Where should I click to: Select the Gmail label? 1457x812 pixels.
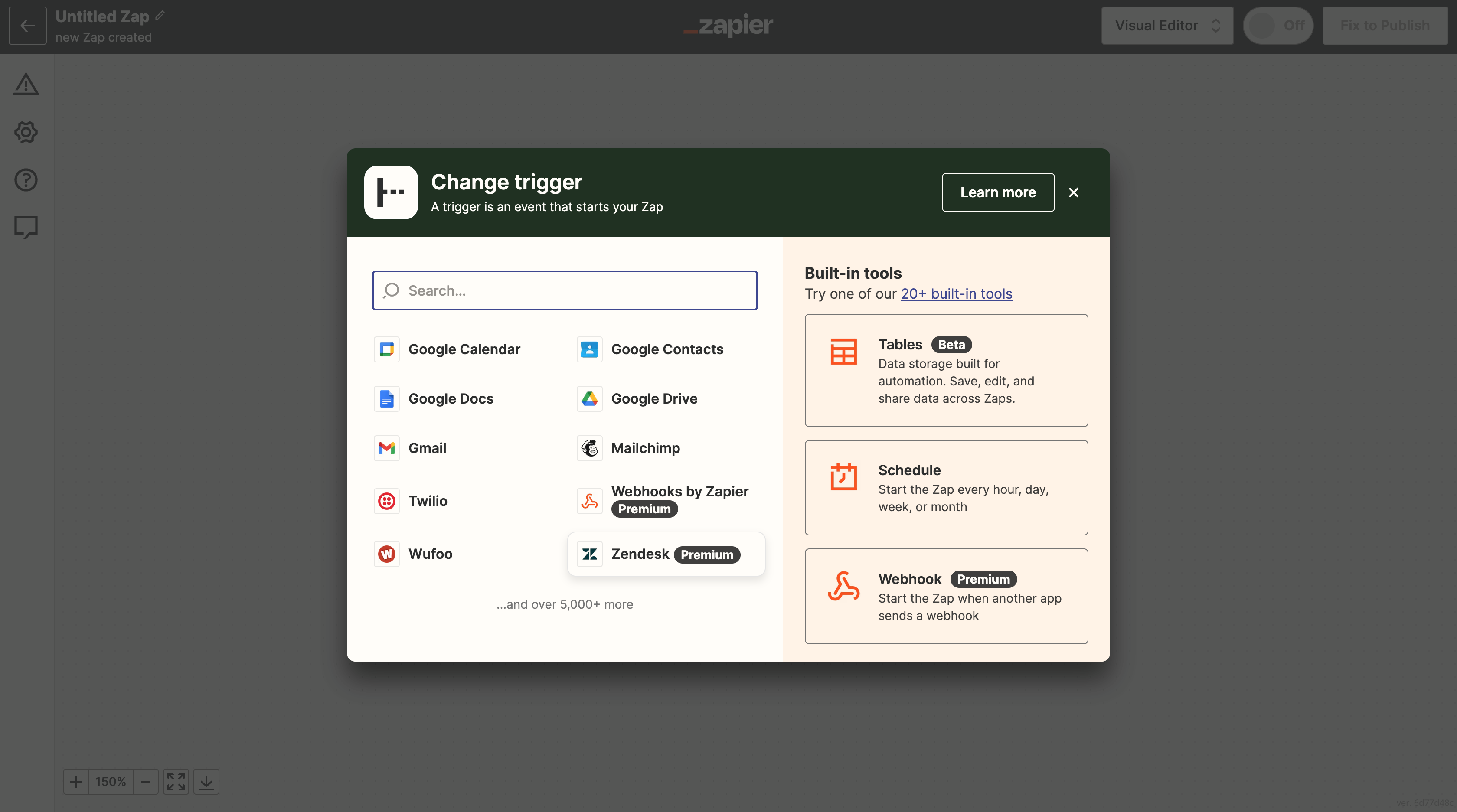pos(428,448)
